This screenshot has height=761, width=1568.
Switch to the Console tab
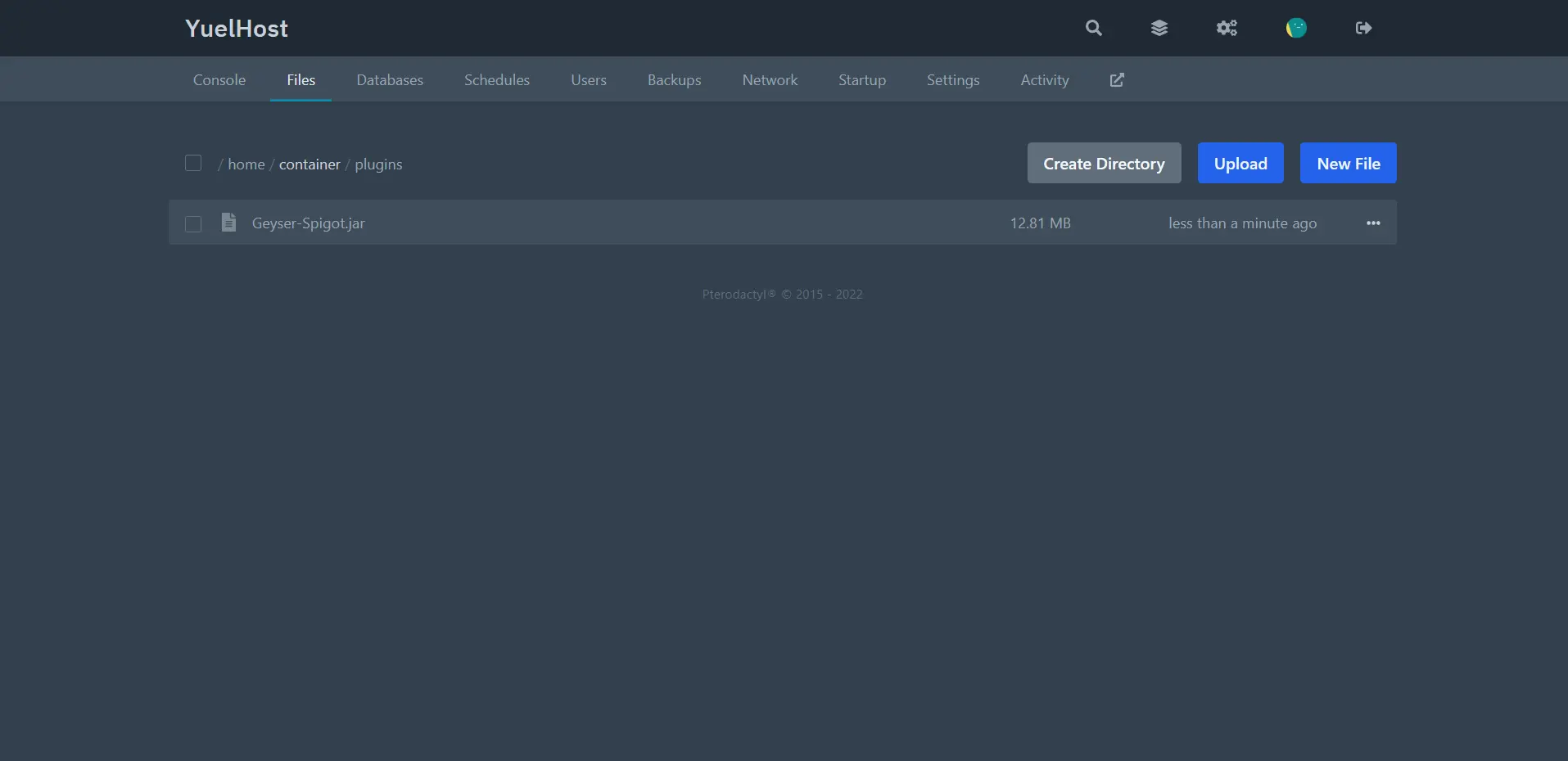(x=219, y=80)
